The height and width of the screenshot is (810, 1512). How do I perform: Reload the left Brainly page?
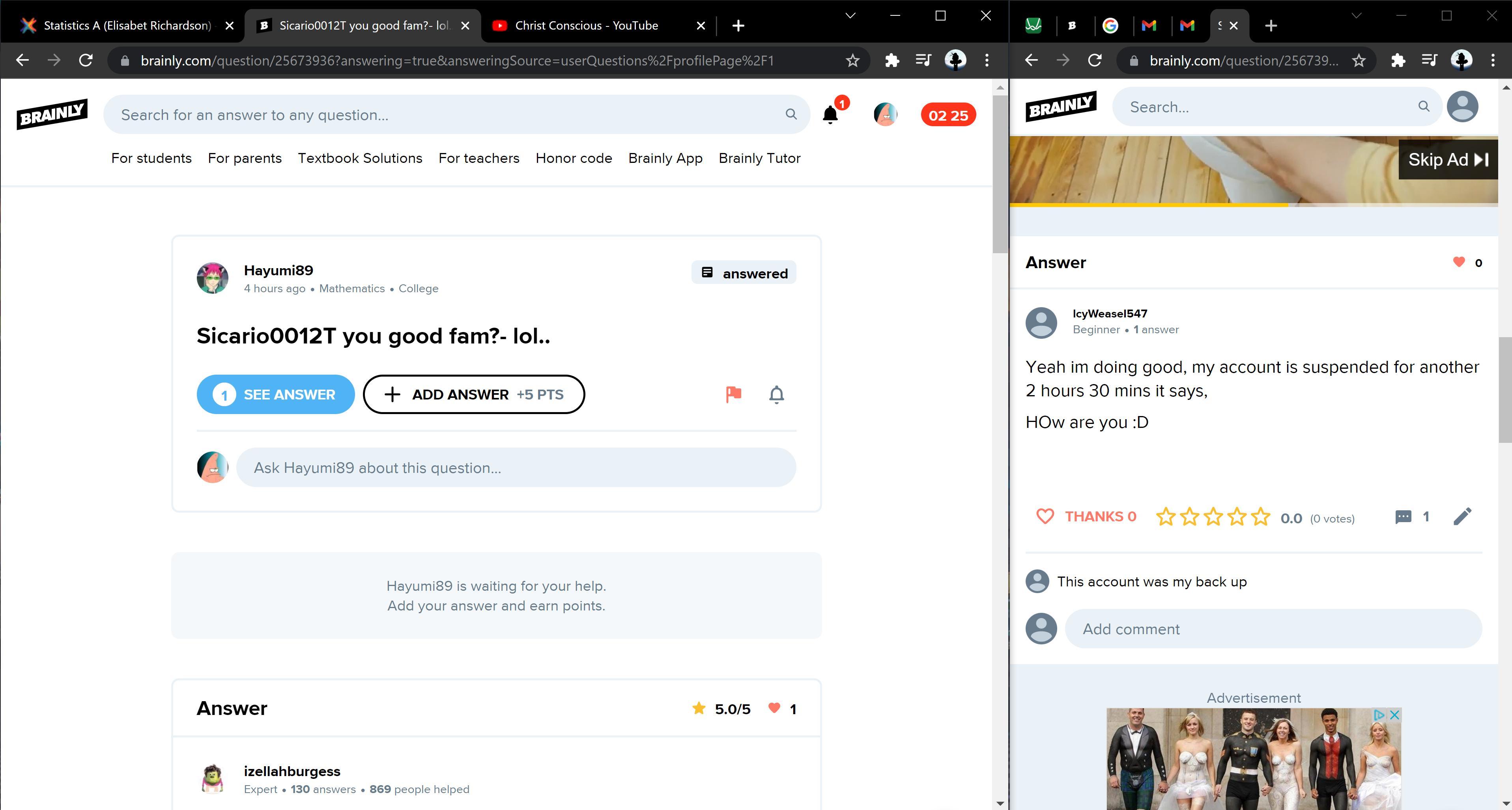[86, 60]
